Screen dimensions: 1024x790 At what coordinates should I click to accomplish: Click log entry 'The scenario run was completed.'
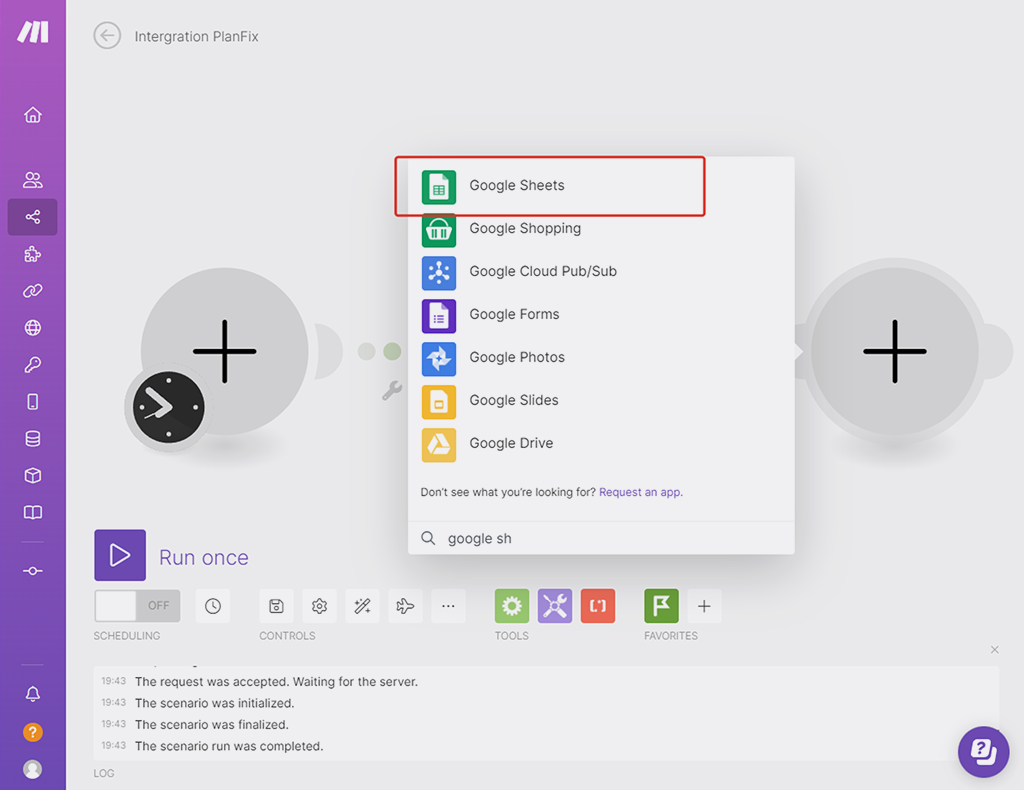(229, 746)
